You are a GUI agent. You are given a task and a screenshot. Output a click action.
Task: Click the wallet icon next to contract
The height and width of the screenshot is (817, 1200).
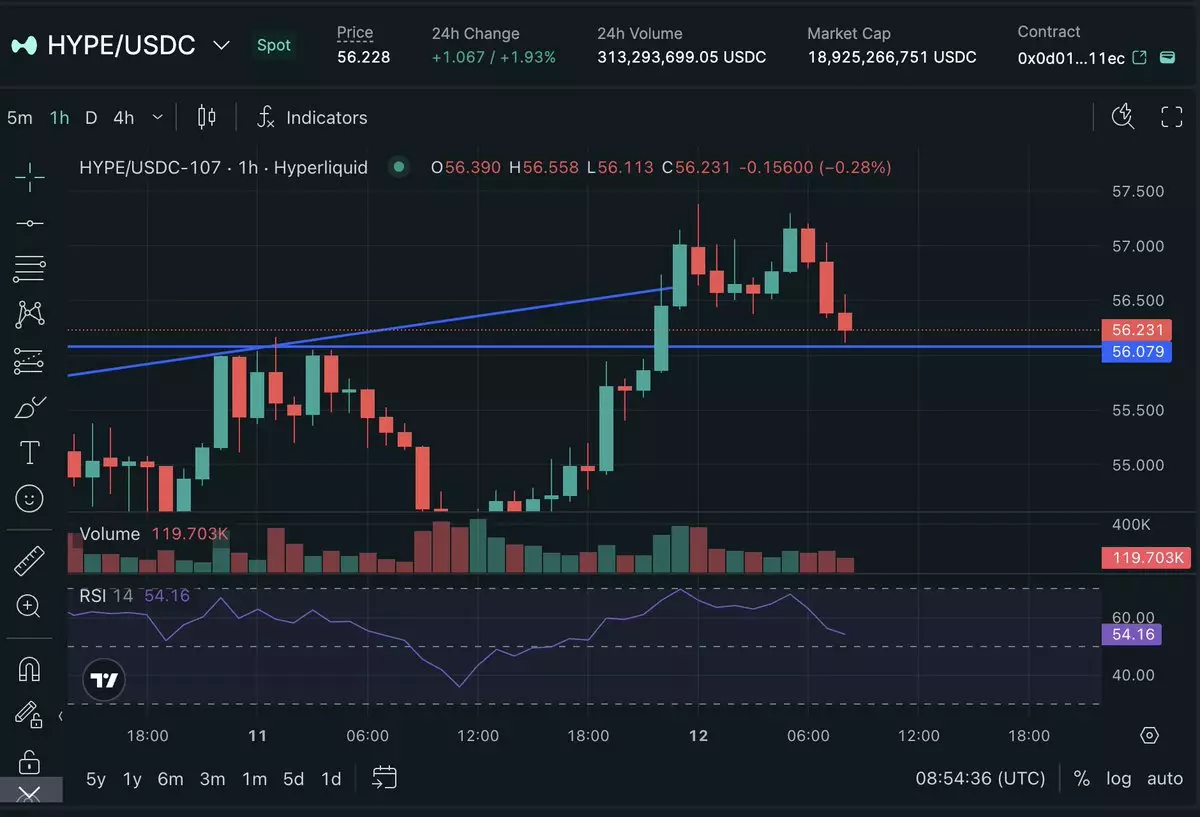(x=1167, y=58)
